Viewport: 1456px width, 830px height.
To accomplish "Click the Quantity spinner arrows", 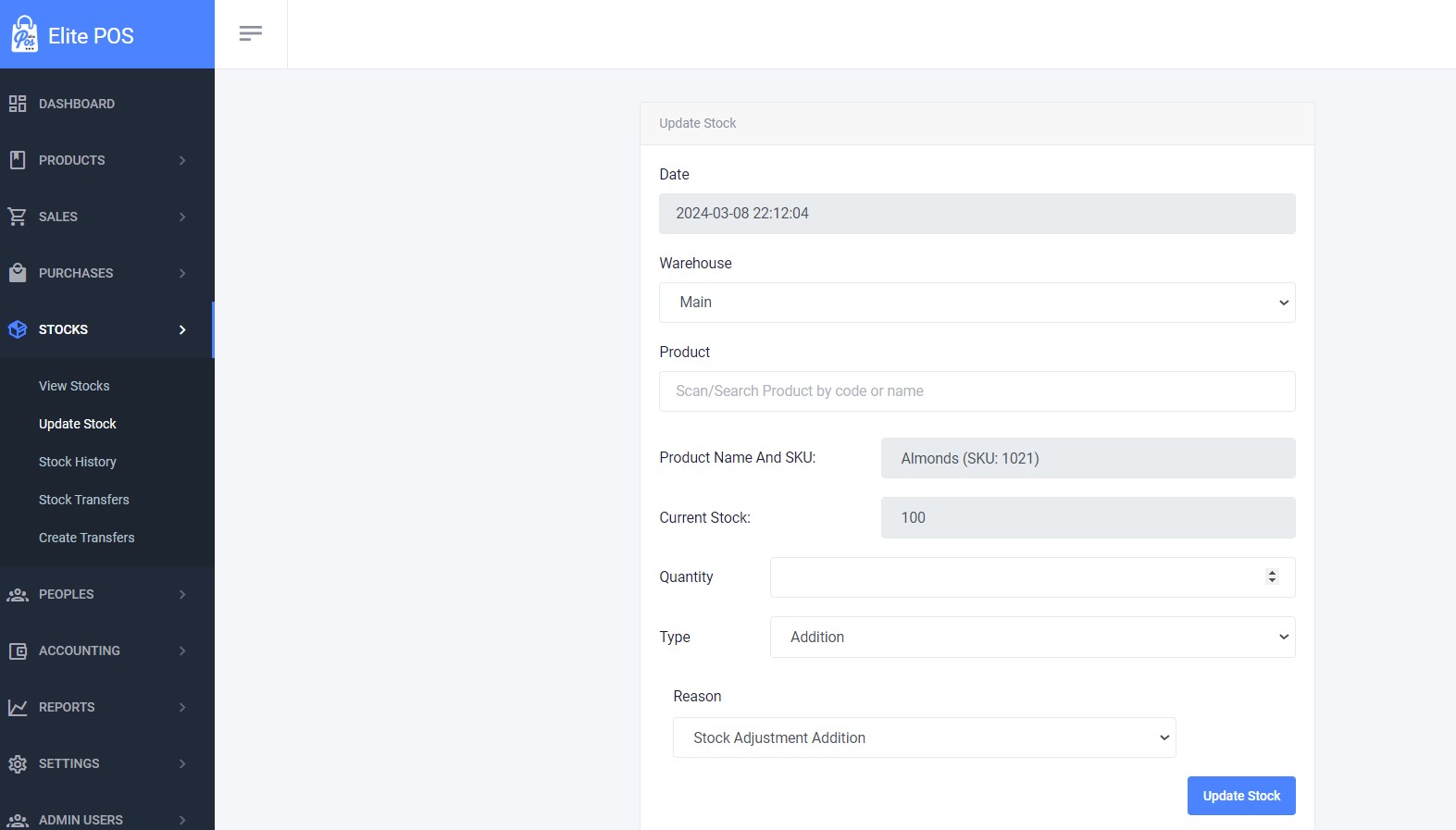I will click(x=1272, y=576).
